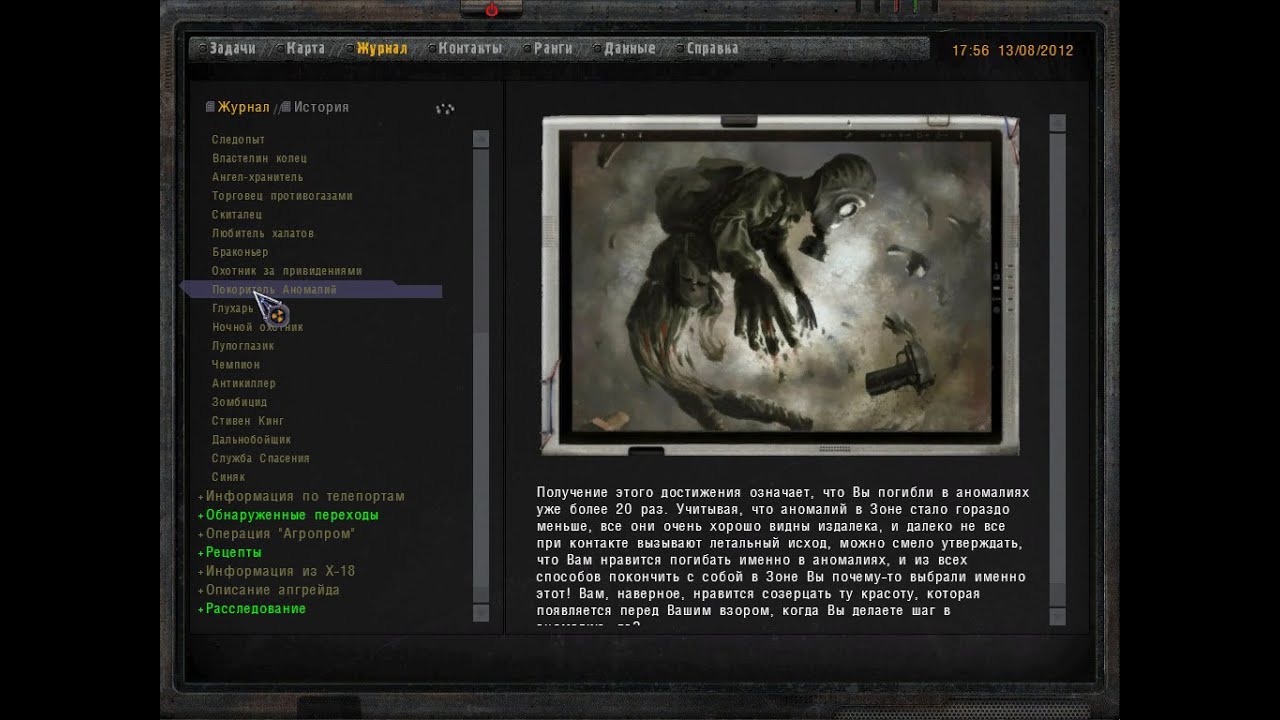
Task: Select the Браконьер entry
Action: click(x=240, y=252)
